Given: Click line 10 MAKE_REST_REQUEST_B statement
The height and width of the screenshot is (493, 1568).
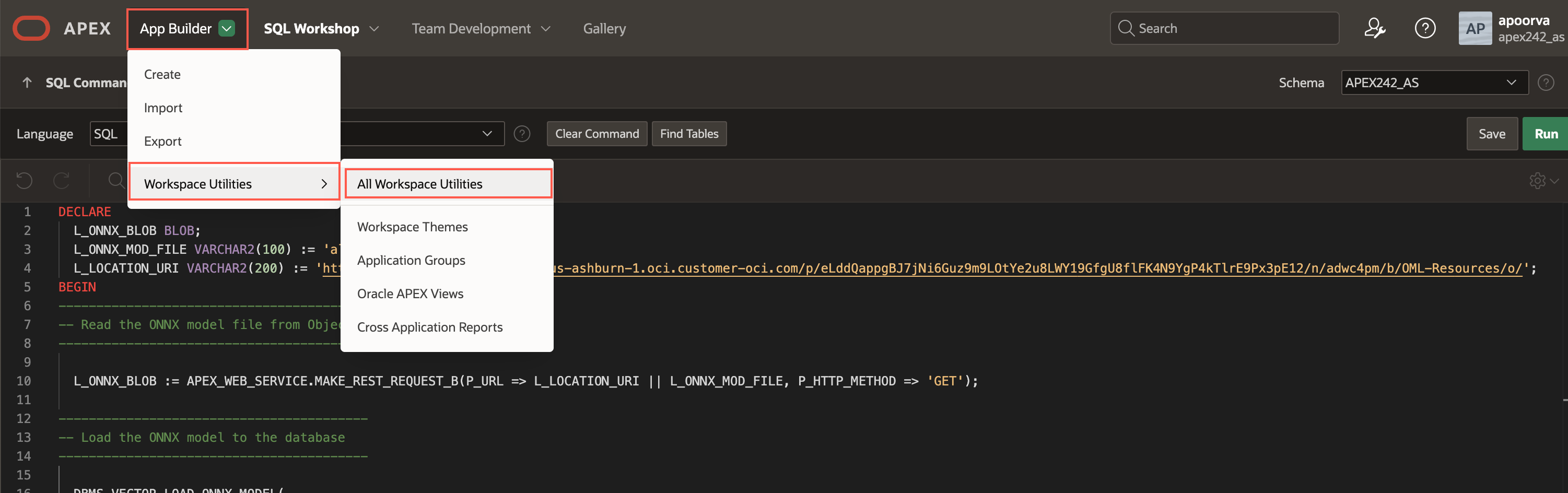Looking at the screenshot, I should click(x=526, y=381).
